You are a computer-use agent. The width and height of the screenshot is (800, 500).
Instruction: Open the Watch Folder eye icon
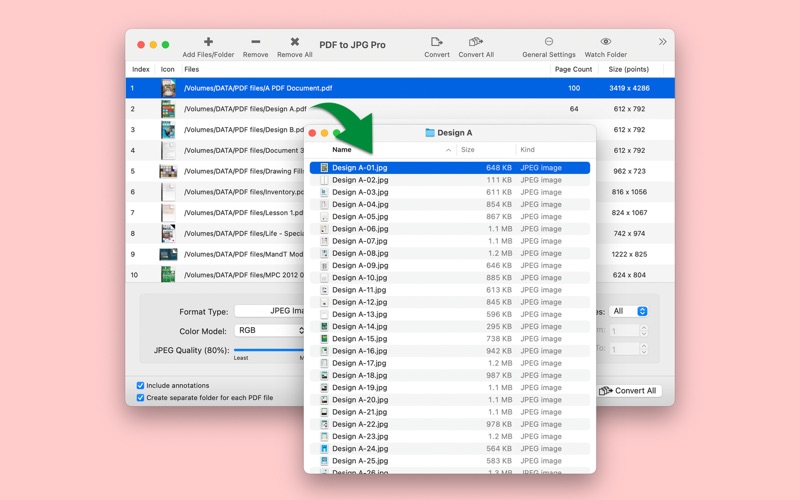[x=605, y=42]
